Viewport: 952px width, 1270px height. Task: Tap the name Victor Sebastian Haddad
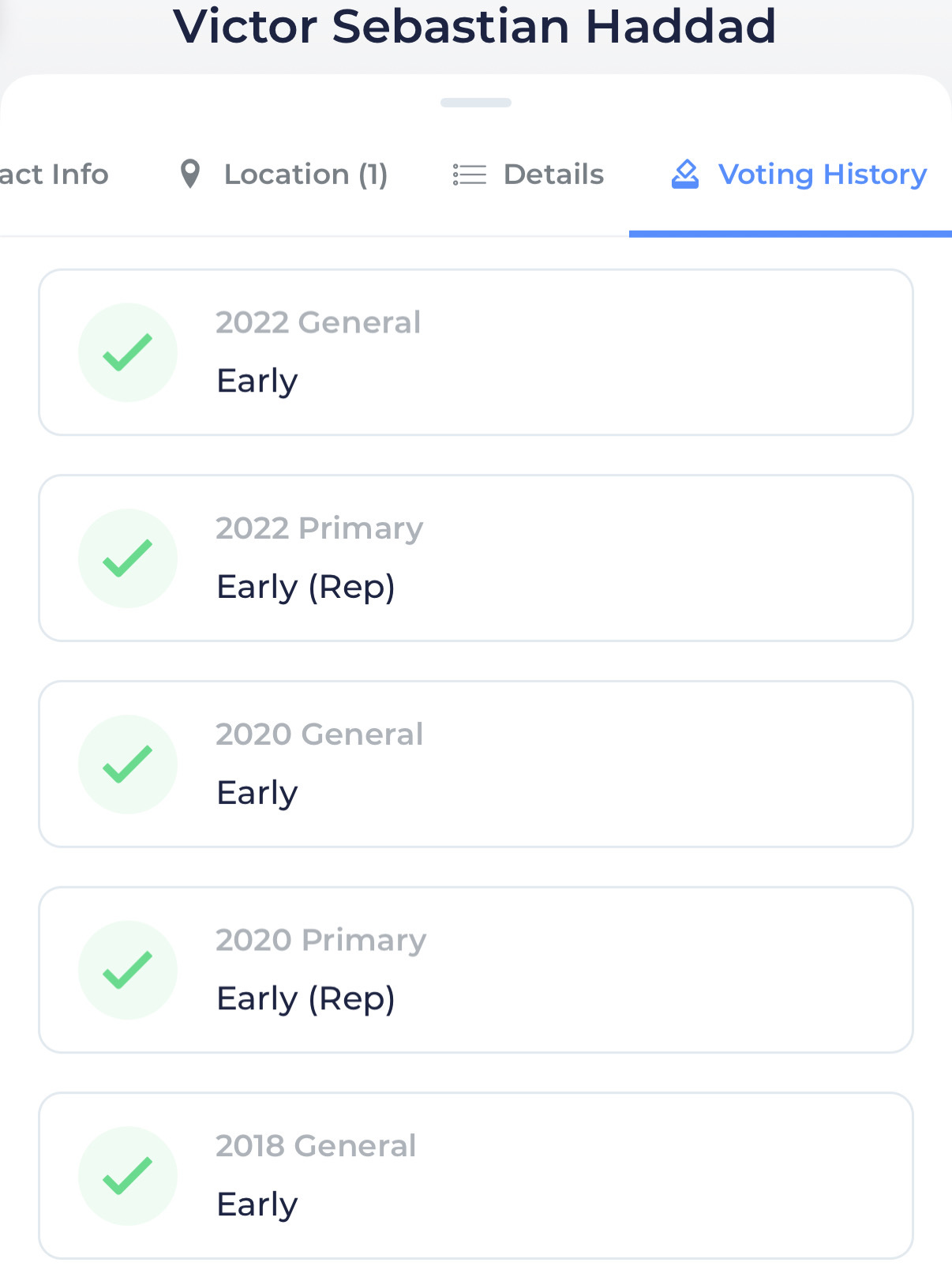475,27
